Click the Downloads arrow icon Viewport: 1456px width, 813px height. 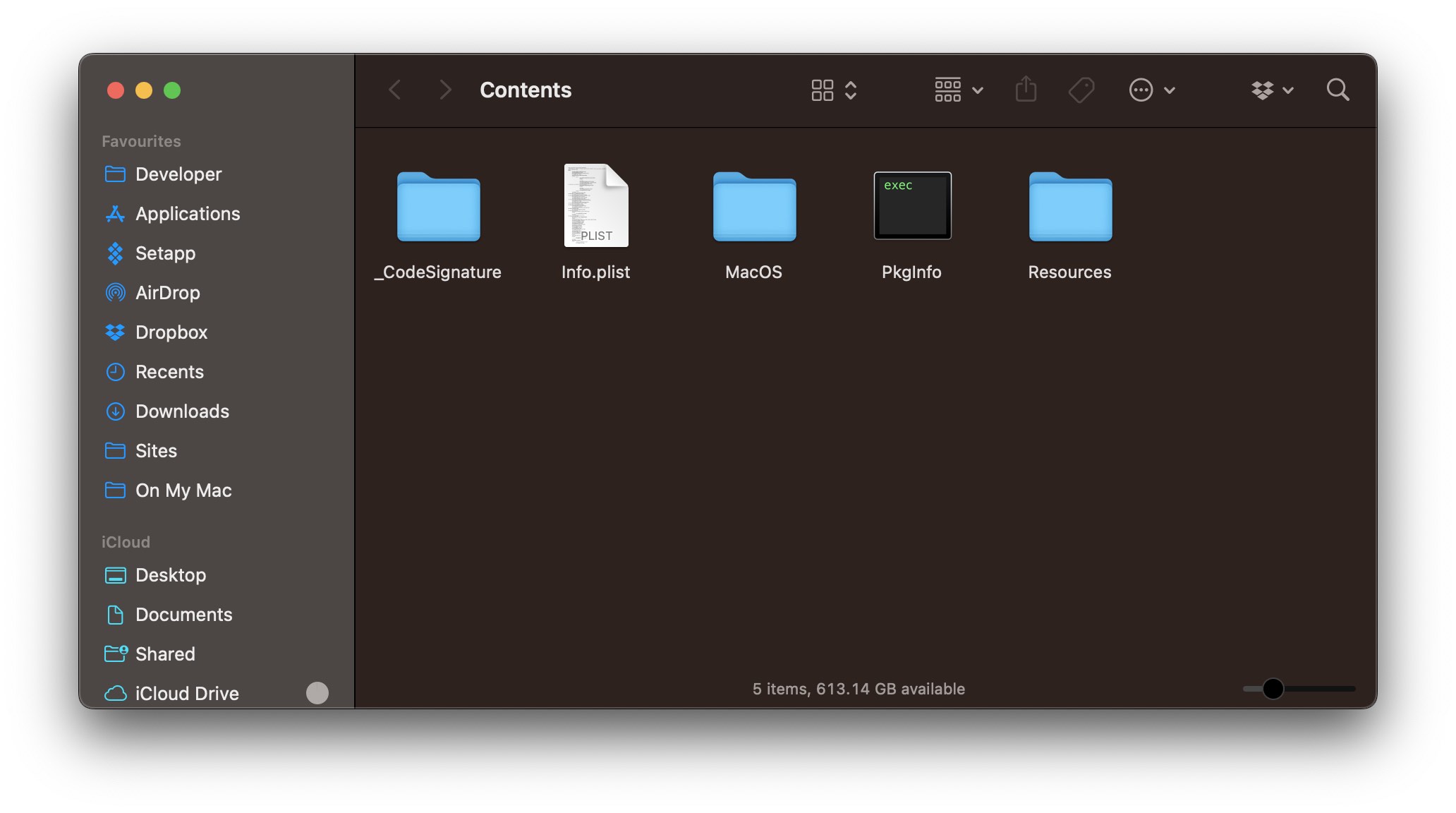(x=115, y=411)
